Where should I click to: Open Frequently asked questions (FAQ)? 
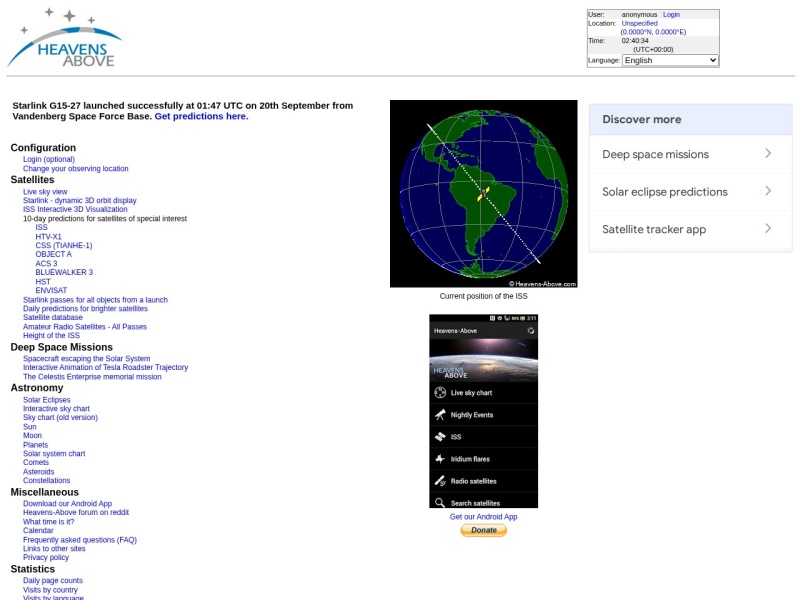click(x=80, y=540)
